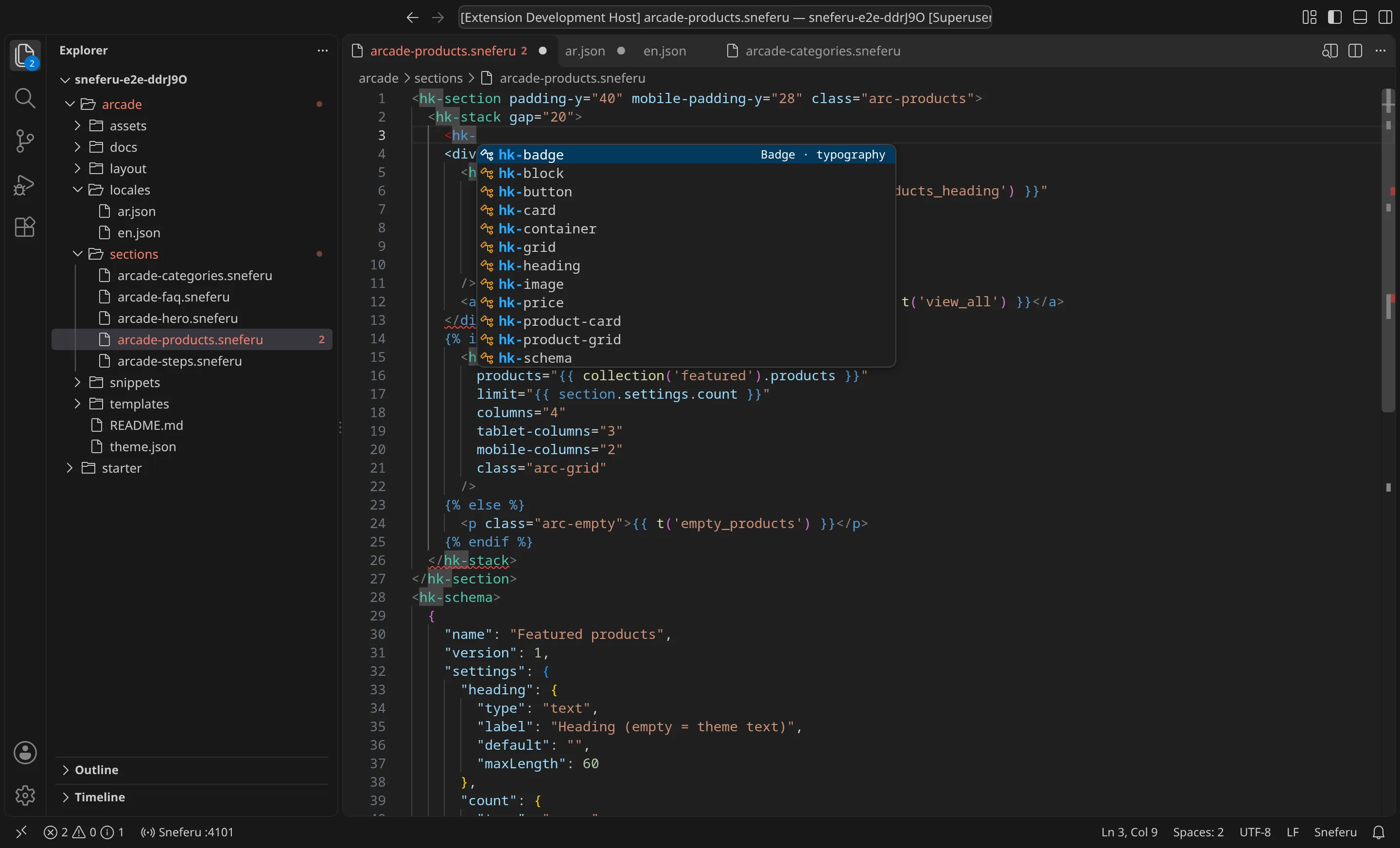The image size is (1400, 848).
Task: Toggle the bottom Panel visibility
Action: tap(1360, 17)
